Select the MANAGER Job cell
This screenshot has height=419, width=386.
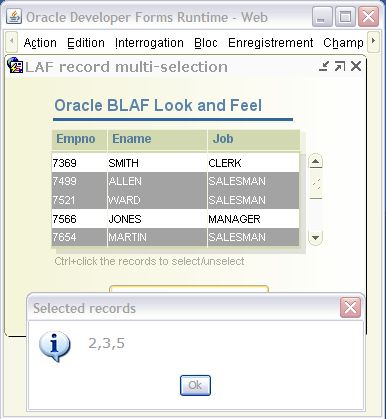(253, 219)
